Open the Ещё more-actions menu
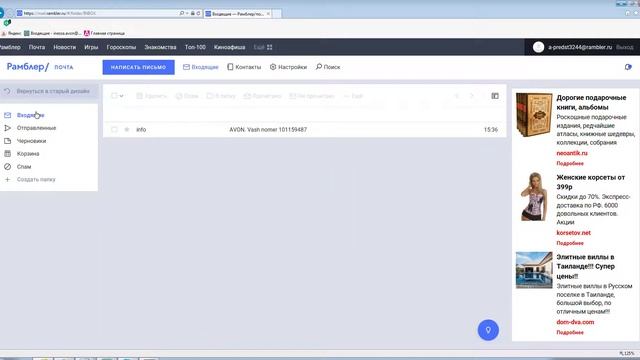 click(x=353, y=96)
